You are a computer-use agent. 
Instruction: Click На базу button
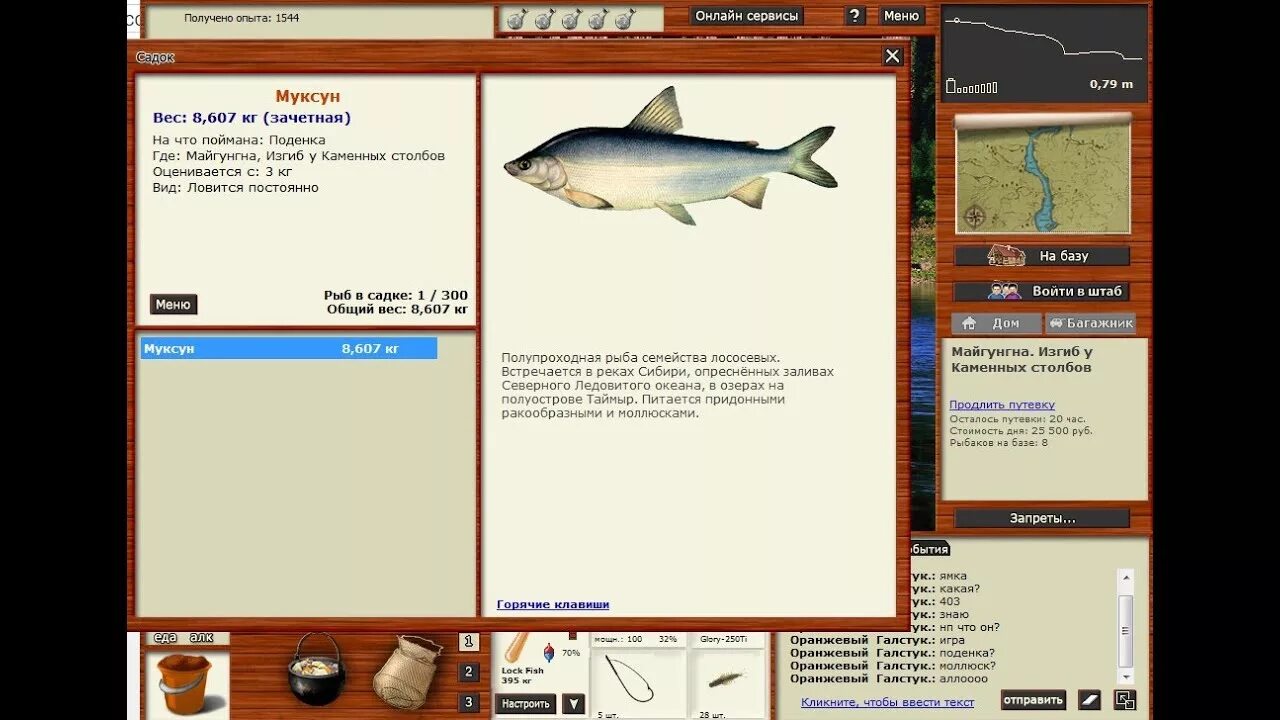tap(1042, 256)
